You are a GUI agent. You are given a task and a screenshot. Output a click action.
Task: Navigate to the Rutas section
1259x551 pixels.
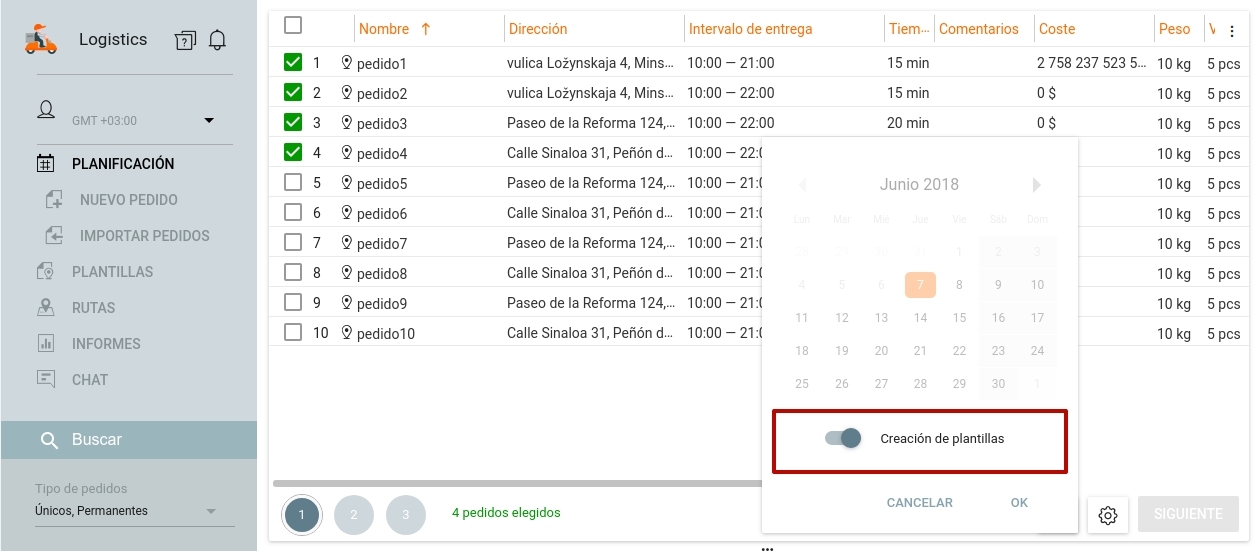click(93, 308)
